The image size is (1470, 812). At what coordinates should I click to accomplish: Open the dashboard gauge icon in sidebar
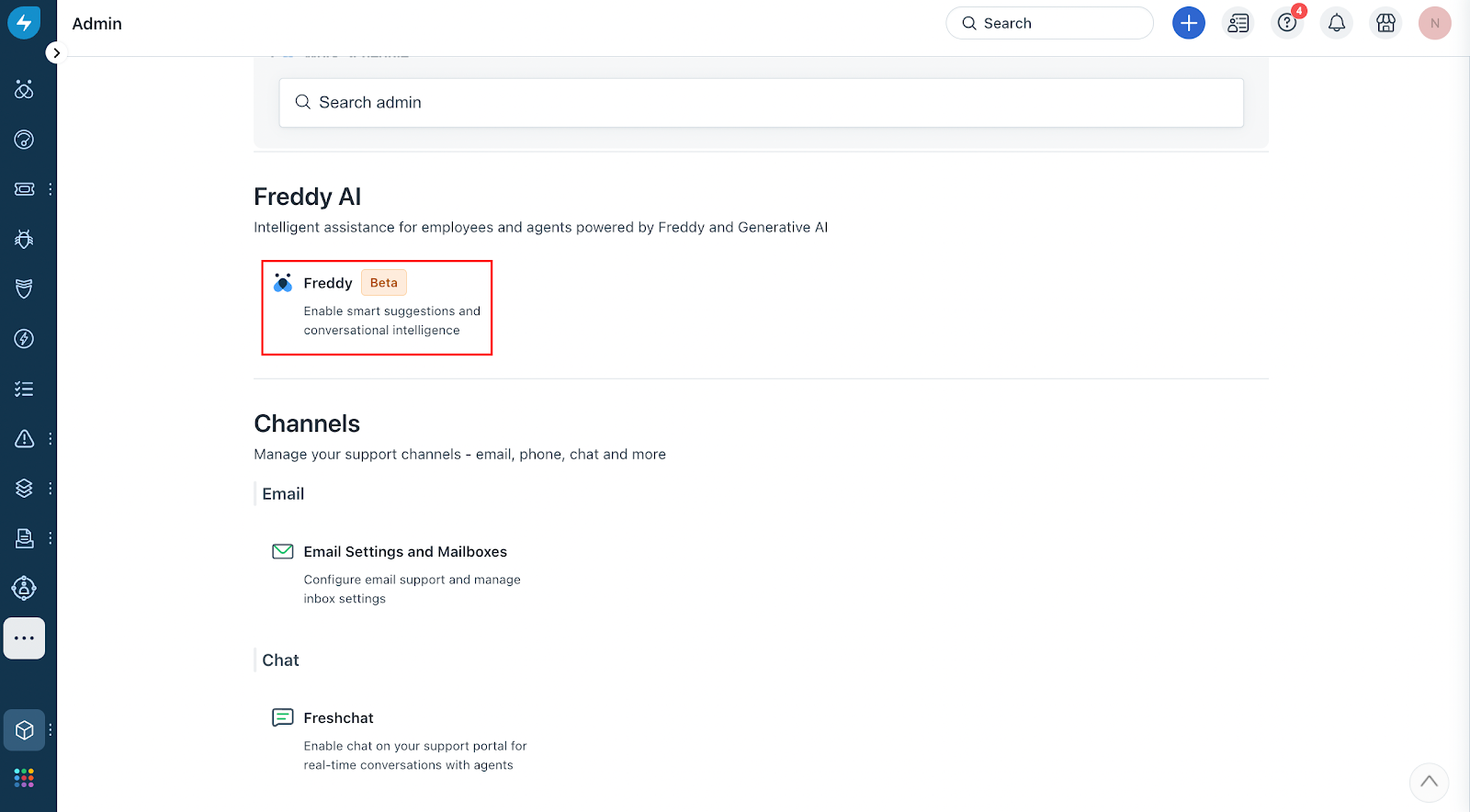pos(24,140)
